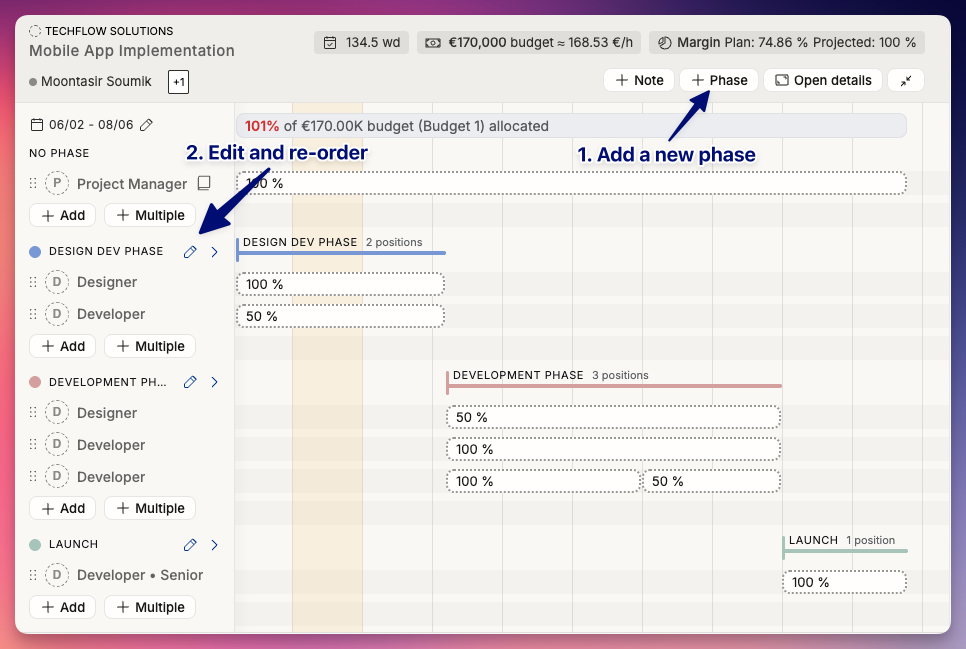
Task: Add Multiple positions to Development Phase
Action: tap(150, 508)
